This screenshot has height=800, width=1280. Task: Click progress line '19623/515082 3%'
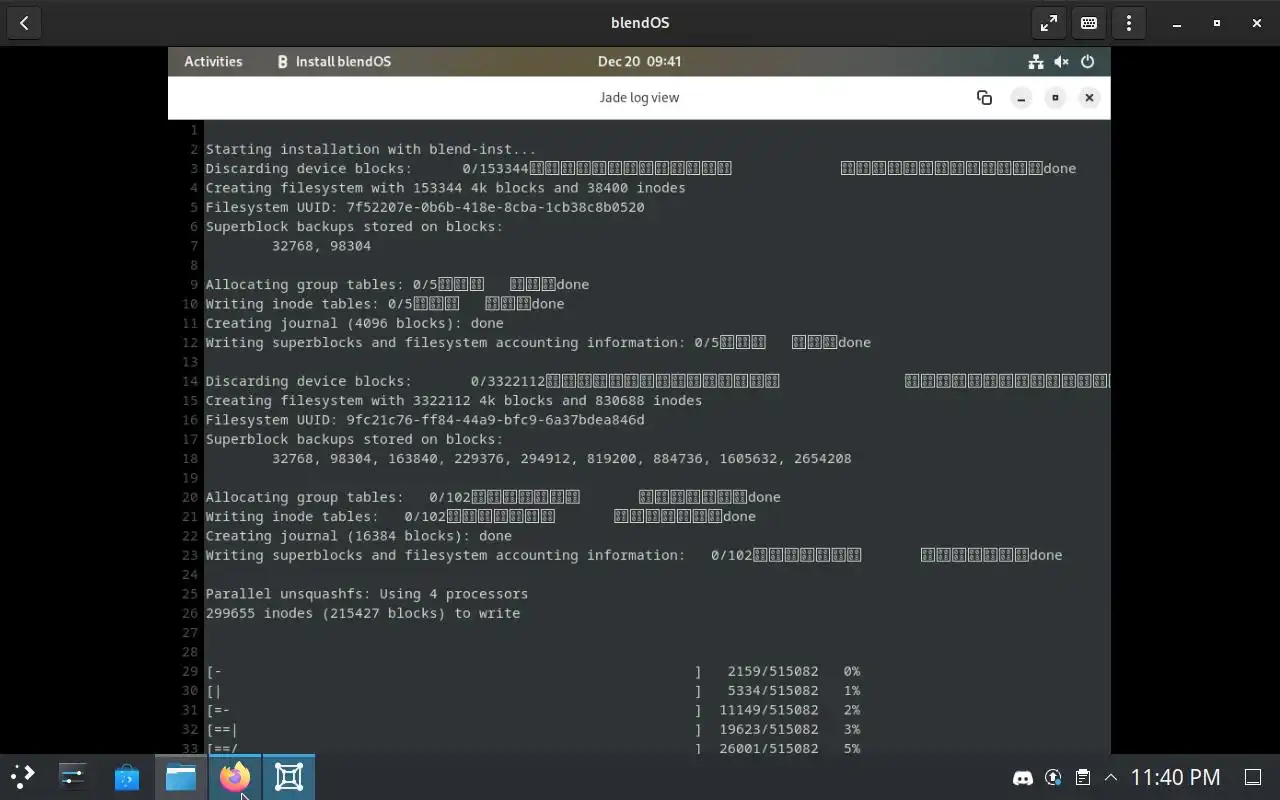(533, 729)
